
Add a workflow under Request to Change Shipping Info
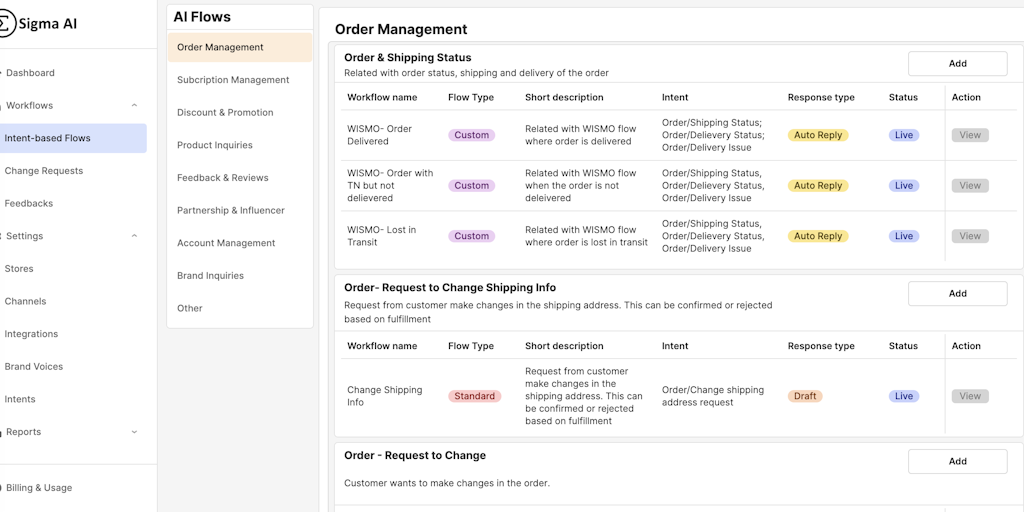pos(957,293)
